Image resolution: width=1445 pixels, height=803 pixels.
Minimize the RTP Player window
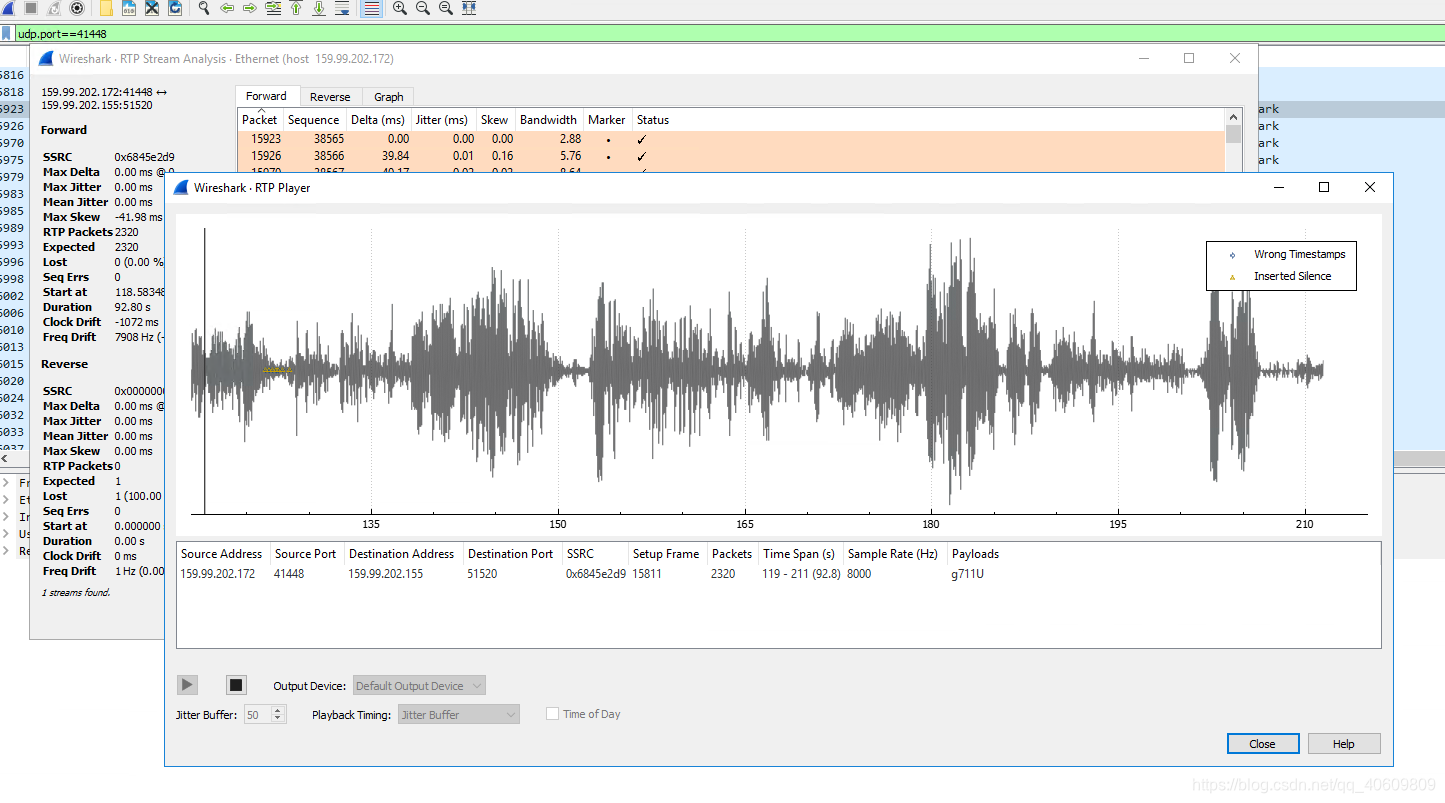coord(1278,187)
